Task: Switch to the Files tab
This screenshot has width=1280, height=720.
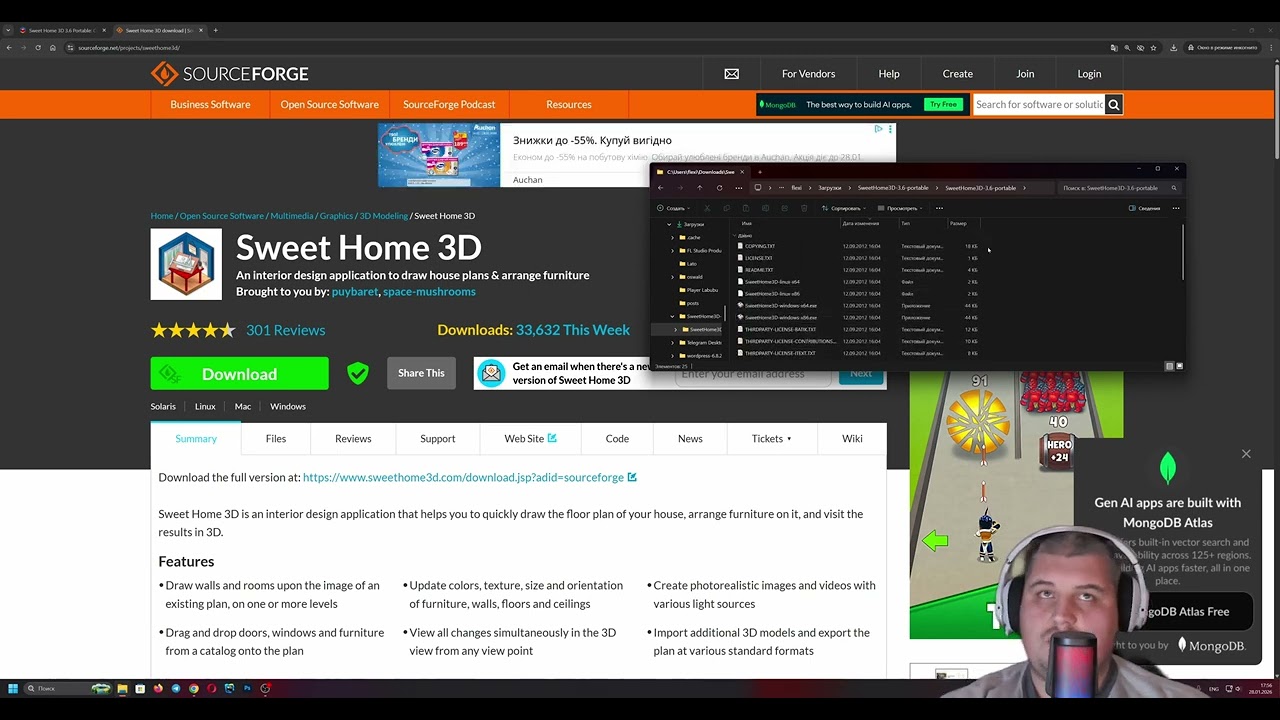Action: point(276,439)
